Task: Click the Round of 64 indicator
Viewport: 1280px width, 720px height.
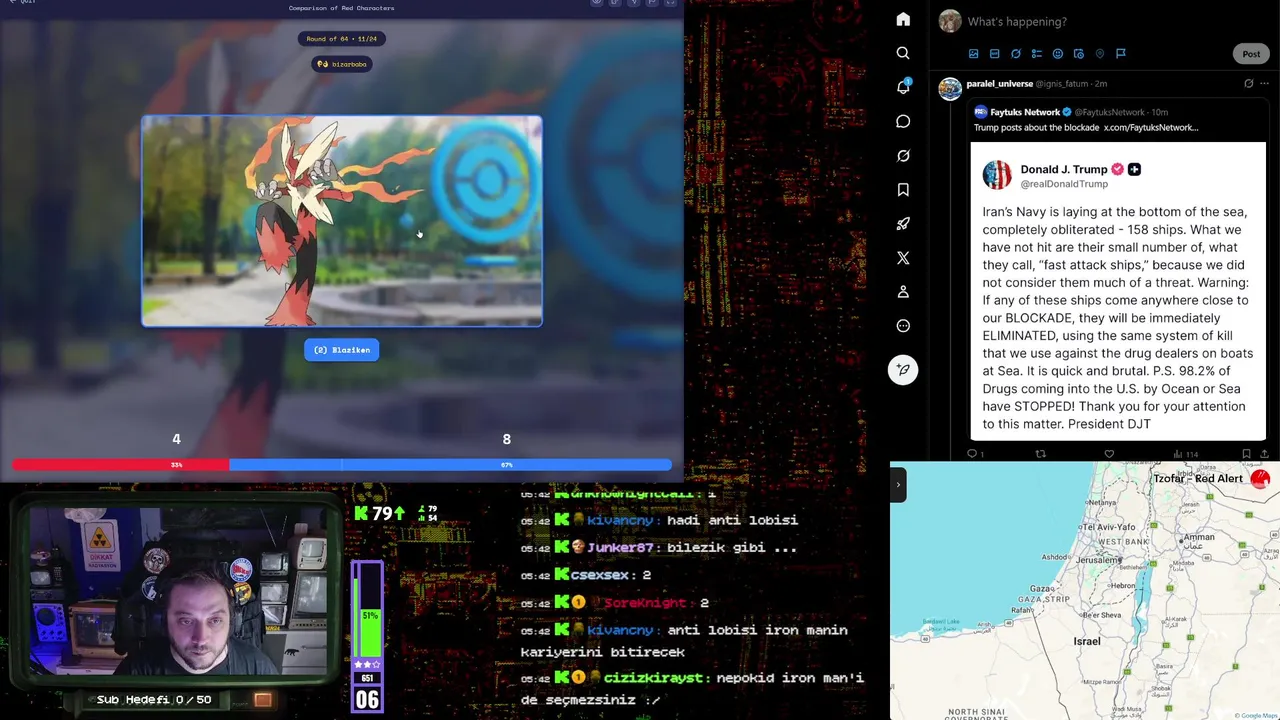Action: point(342,39)
